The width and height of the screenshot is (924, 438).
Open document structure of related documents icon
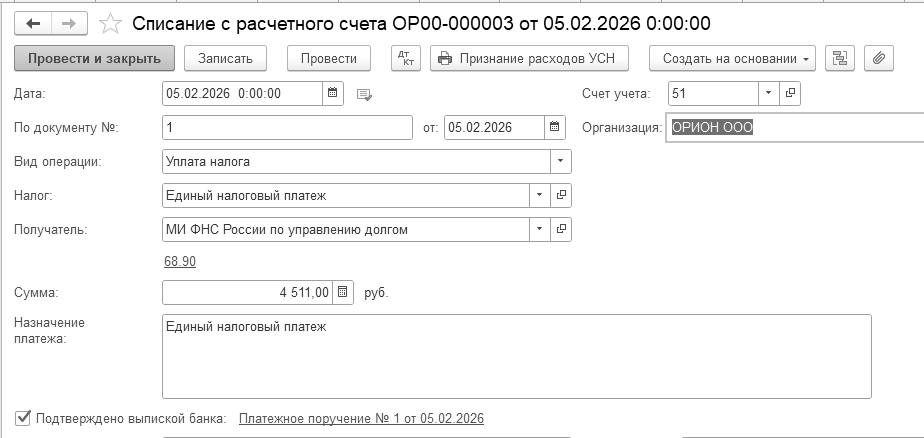840,58
